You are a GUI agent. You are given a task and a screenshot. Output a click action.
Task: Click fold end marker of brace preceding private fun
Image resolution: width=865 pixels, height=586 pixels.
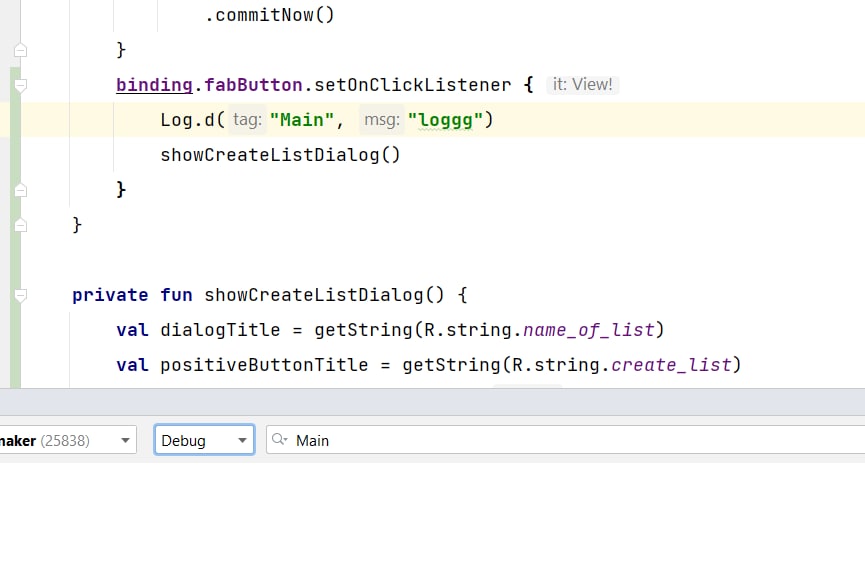pos(20,225)
